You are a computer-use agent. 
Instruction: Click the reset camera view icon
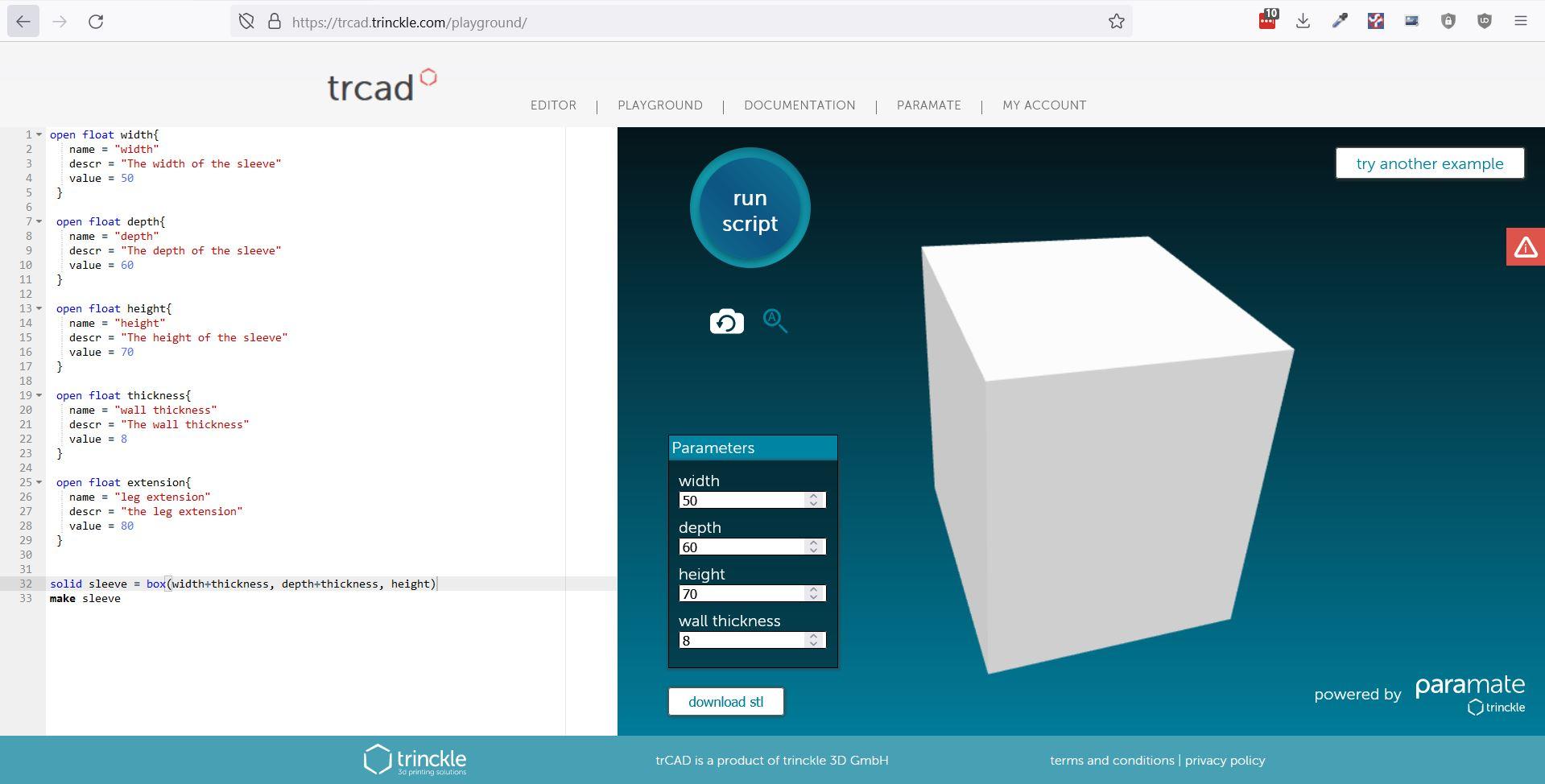tap(725, 320)
